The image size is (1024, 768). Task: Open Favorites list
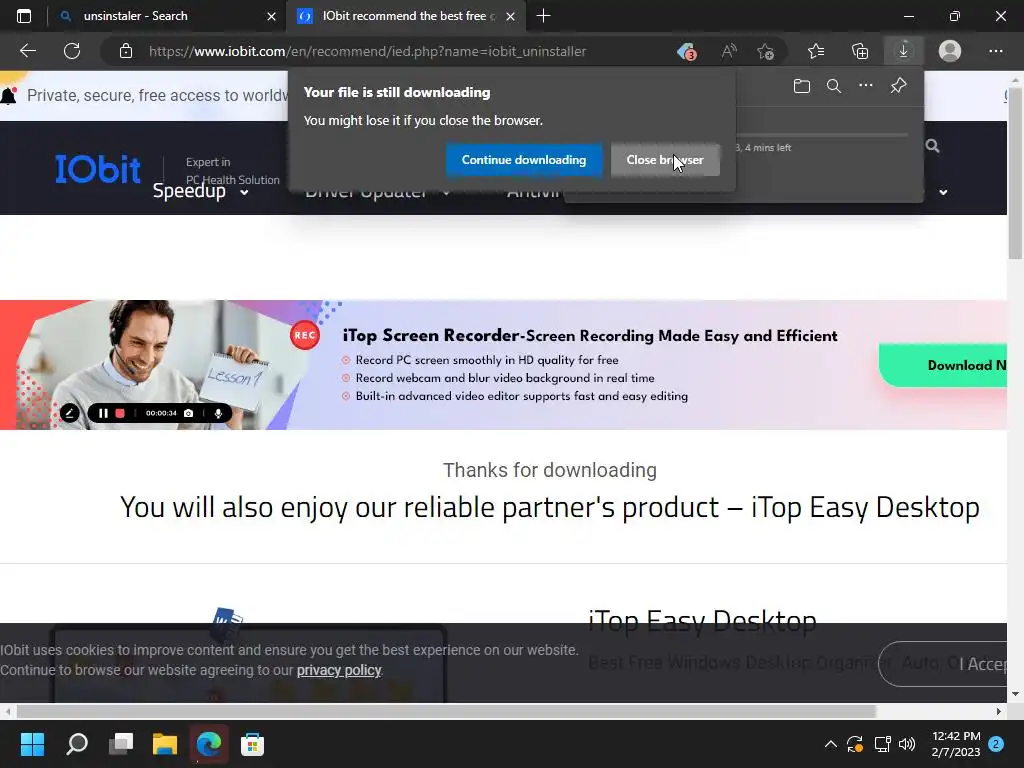tap(816, 51)
